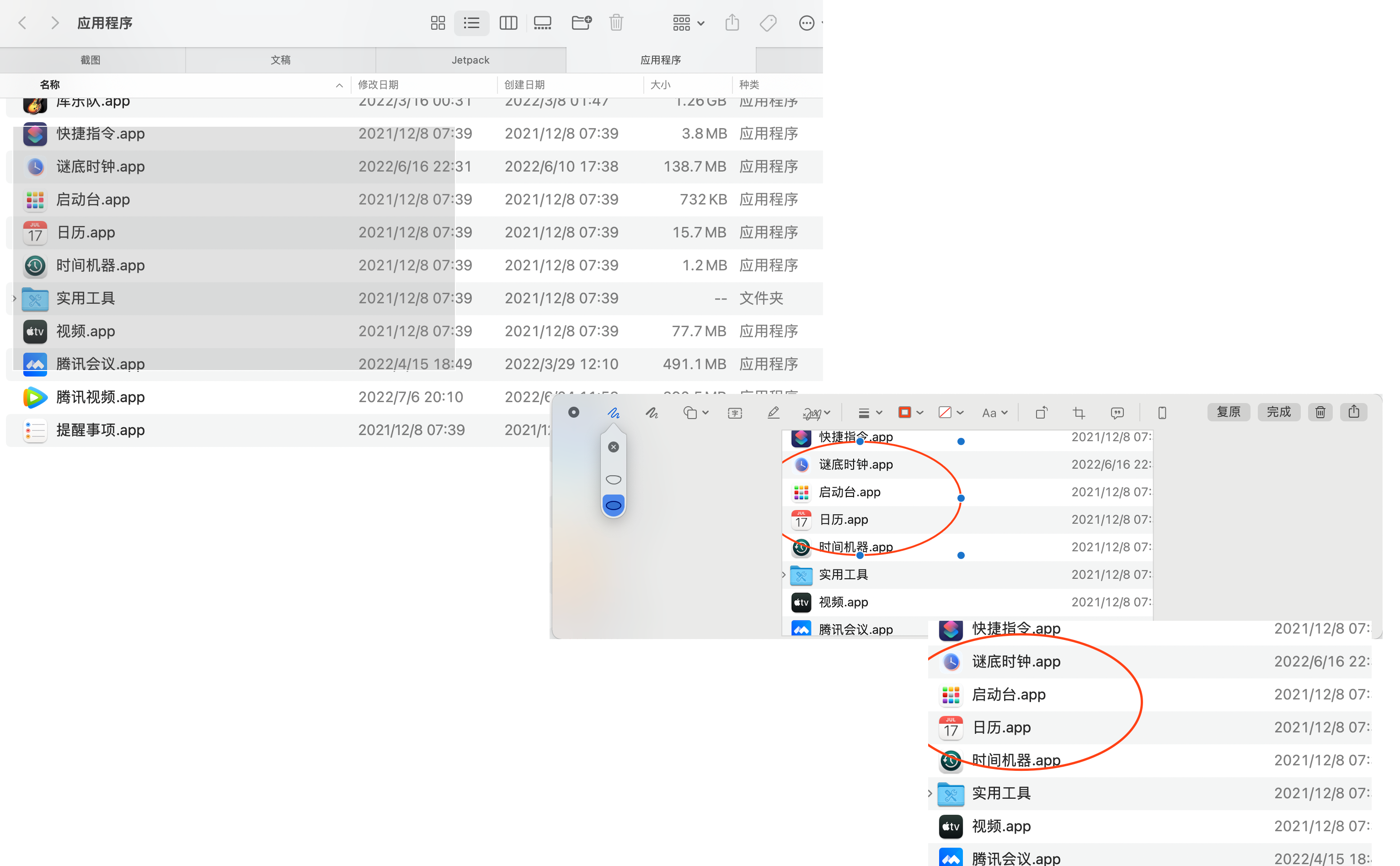Viewport: 1400px width, 866px height.
Task: Click the Text box tool icon
Action: pos(735,412)
